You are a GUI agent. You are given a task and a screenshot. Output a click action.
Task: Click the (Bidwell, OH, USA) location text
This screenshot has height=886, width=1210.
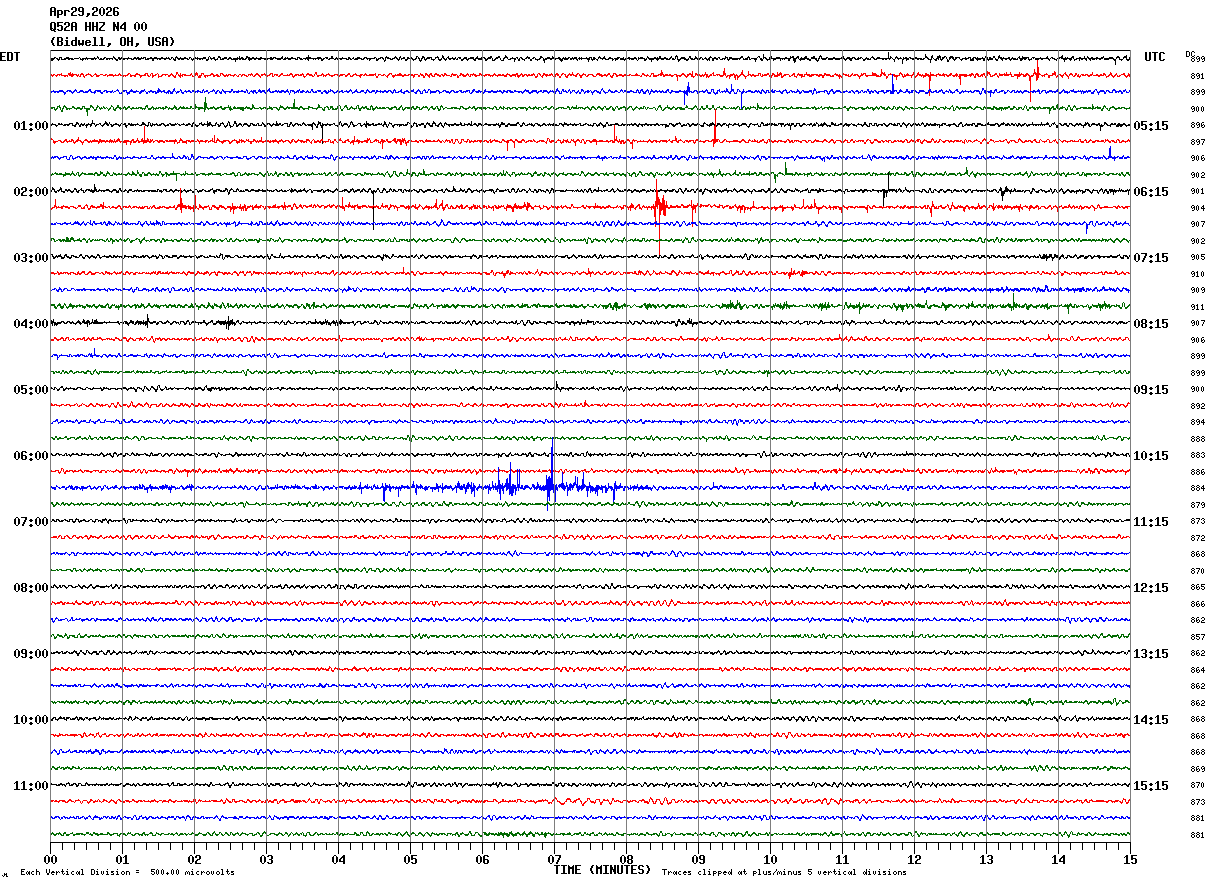(x=112, y=42)
